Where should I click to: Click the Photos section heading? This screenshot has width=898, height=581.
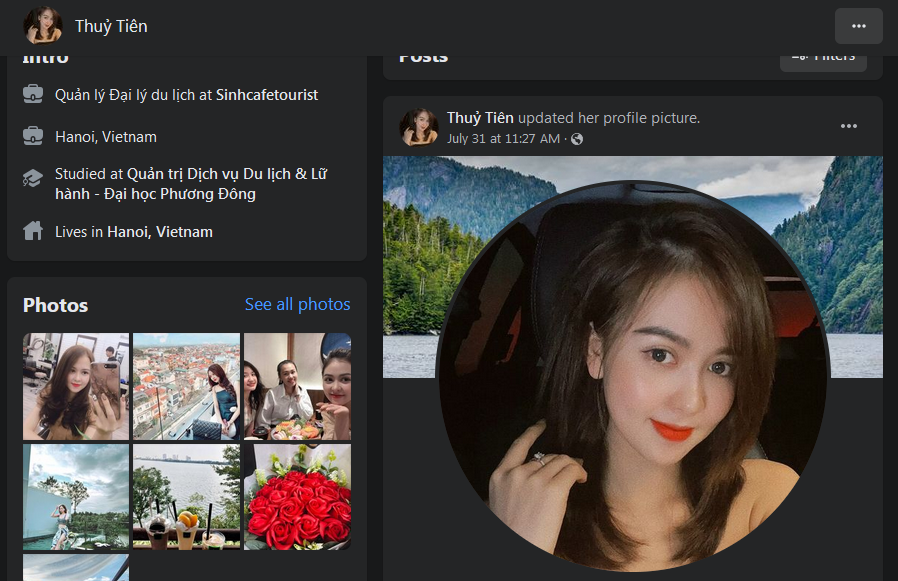(56, 305)
